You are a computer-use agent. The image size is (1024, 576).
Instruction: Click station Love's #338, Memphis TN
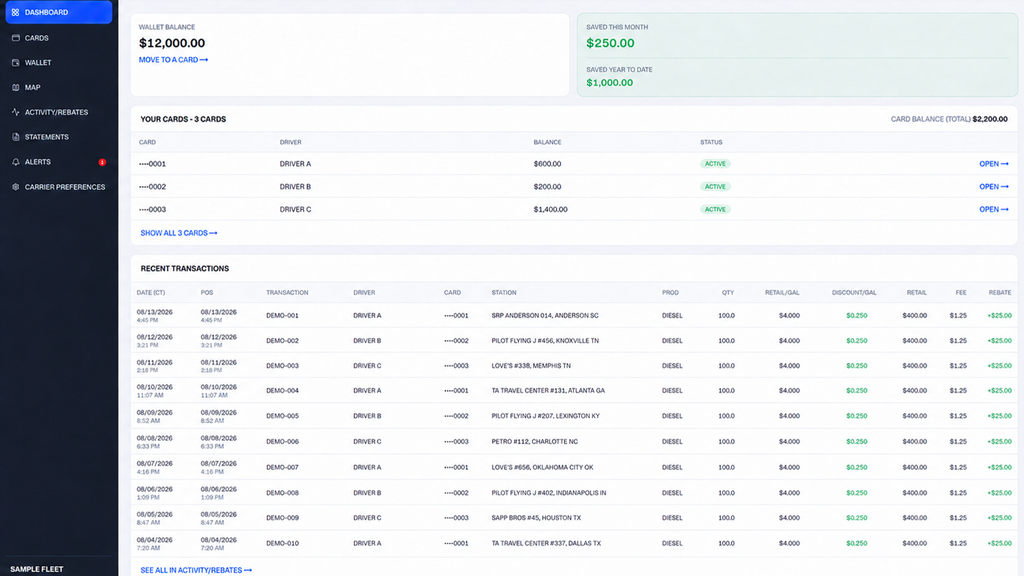(531, 366)
